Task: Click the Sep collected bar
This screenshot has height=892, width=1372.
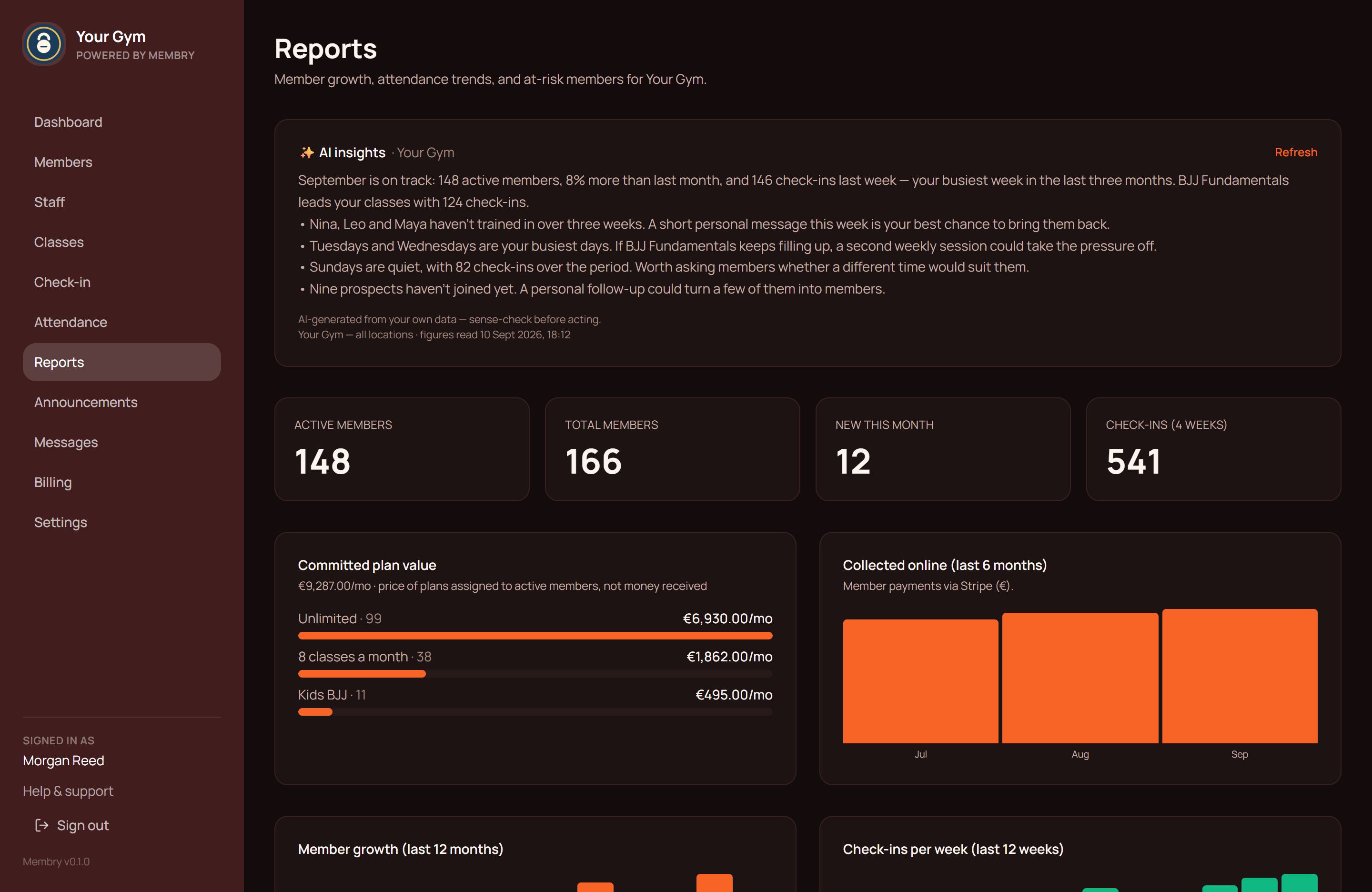Action: pyautogui.click(x=1240, y=676)
